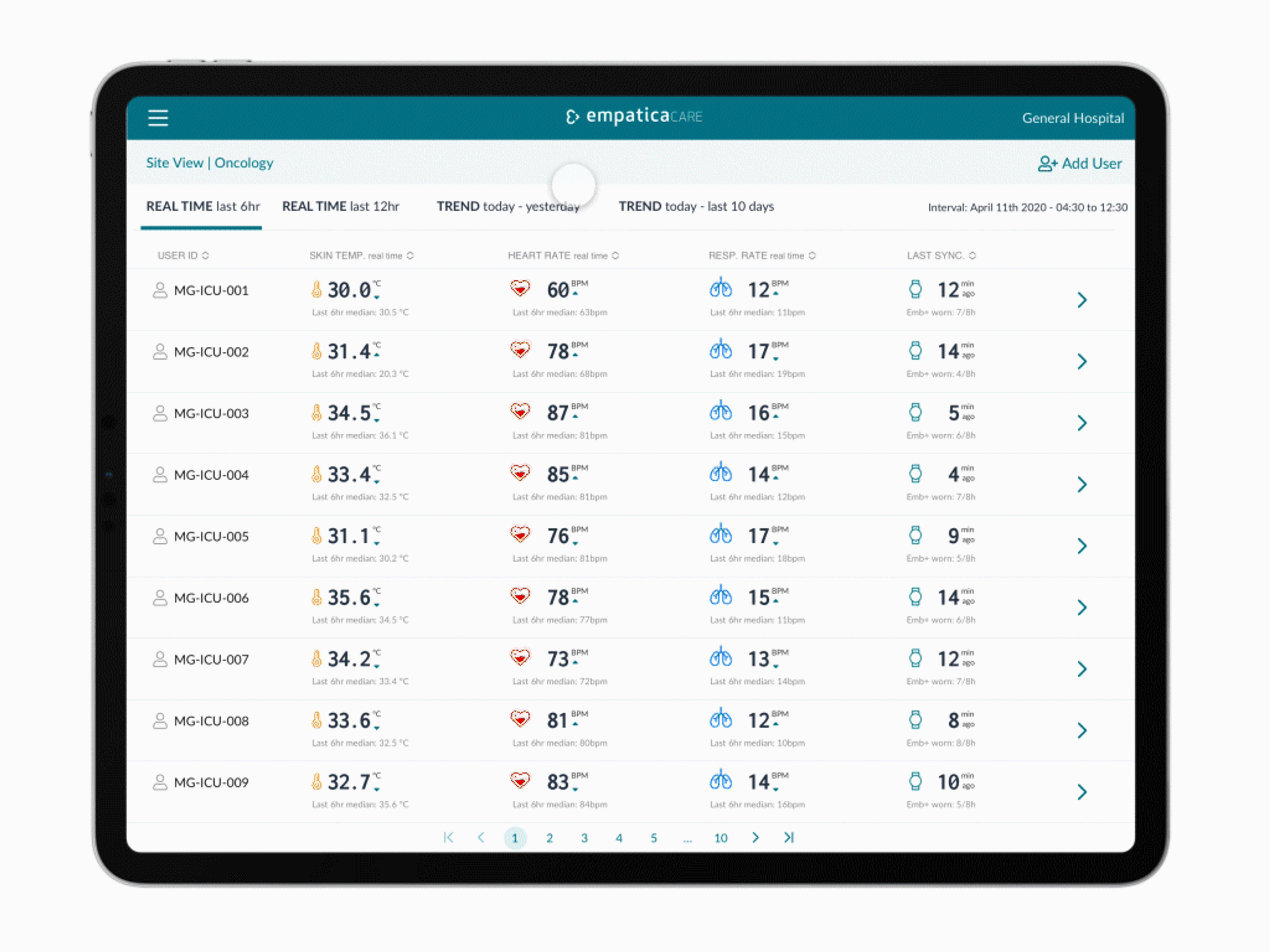1270x952 pixels.
Task: Jump to the last page
Action: tap(789, 837)
